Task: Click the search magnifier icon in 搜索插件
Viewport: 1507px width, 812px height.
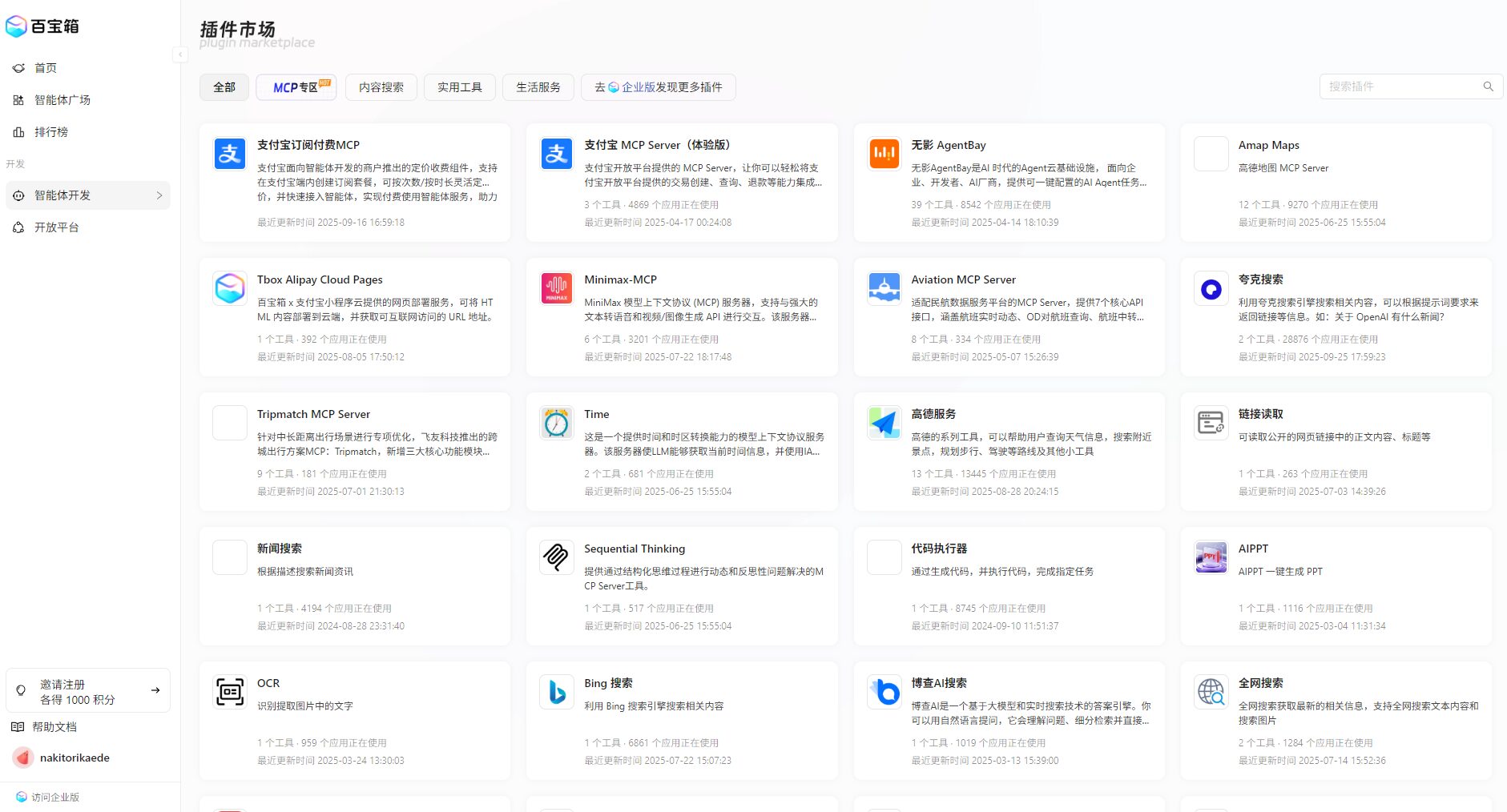Action: coord(1488,86)
